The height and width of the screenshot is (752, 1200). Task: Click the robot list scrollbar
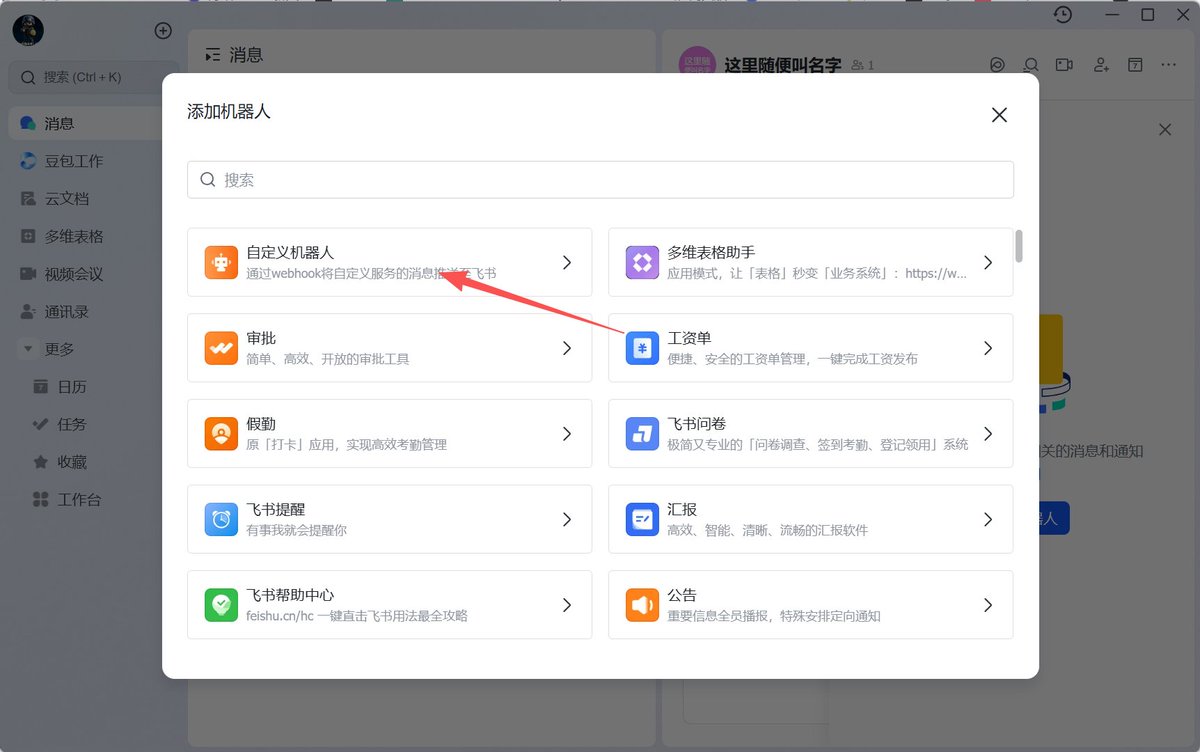point(1019,246)
